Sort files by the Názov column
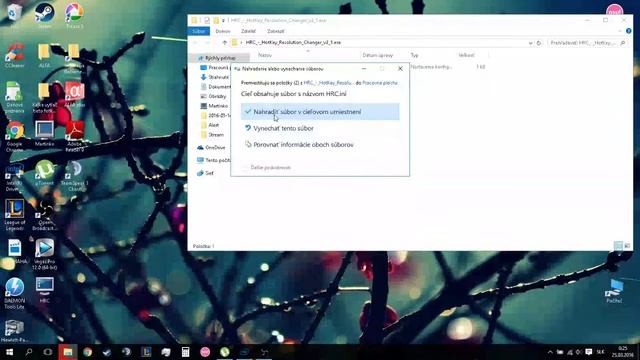 265,55
